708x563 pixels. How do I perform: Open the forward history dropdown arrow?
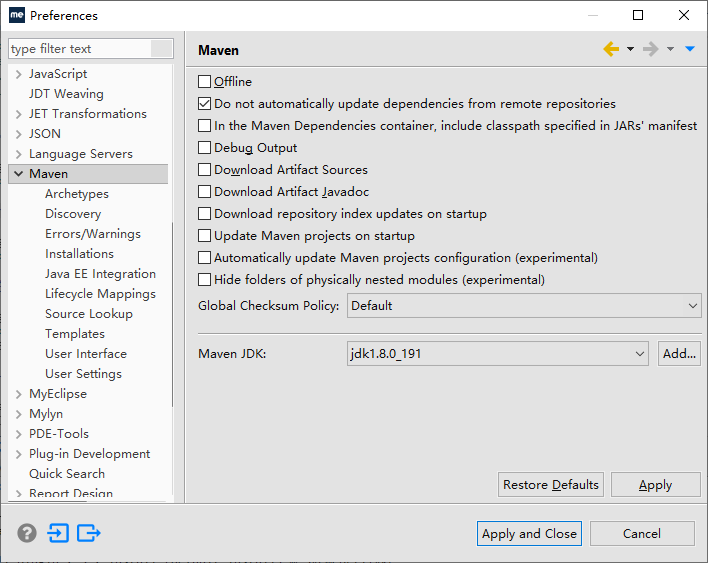pyautogui.click(x=671, y=49)
